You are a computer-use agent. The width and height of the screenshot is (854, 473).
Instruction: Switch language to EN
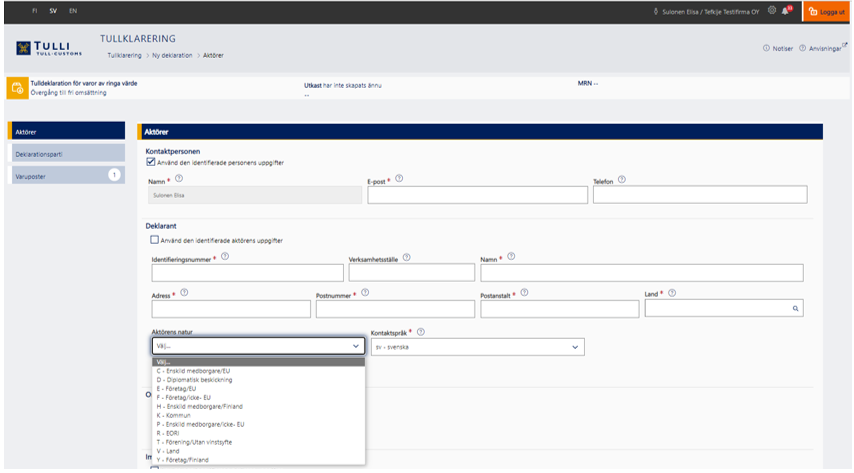point(72,10)
